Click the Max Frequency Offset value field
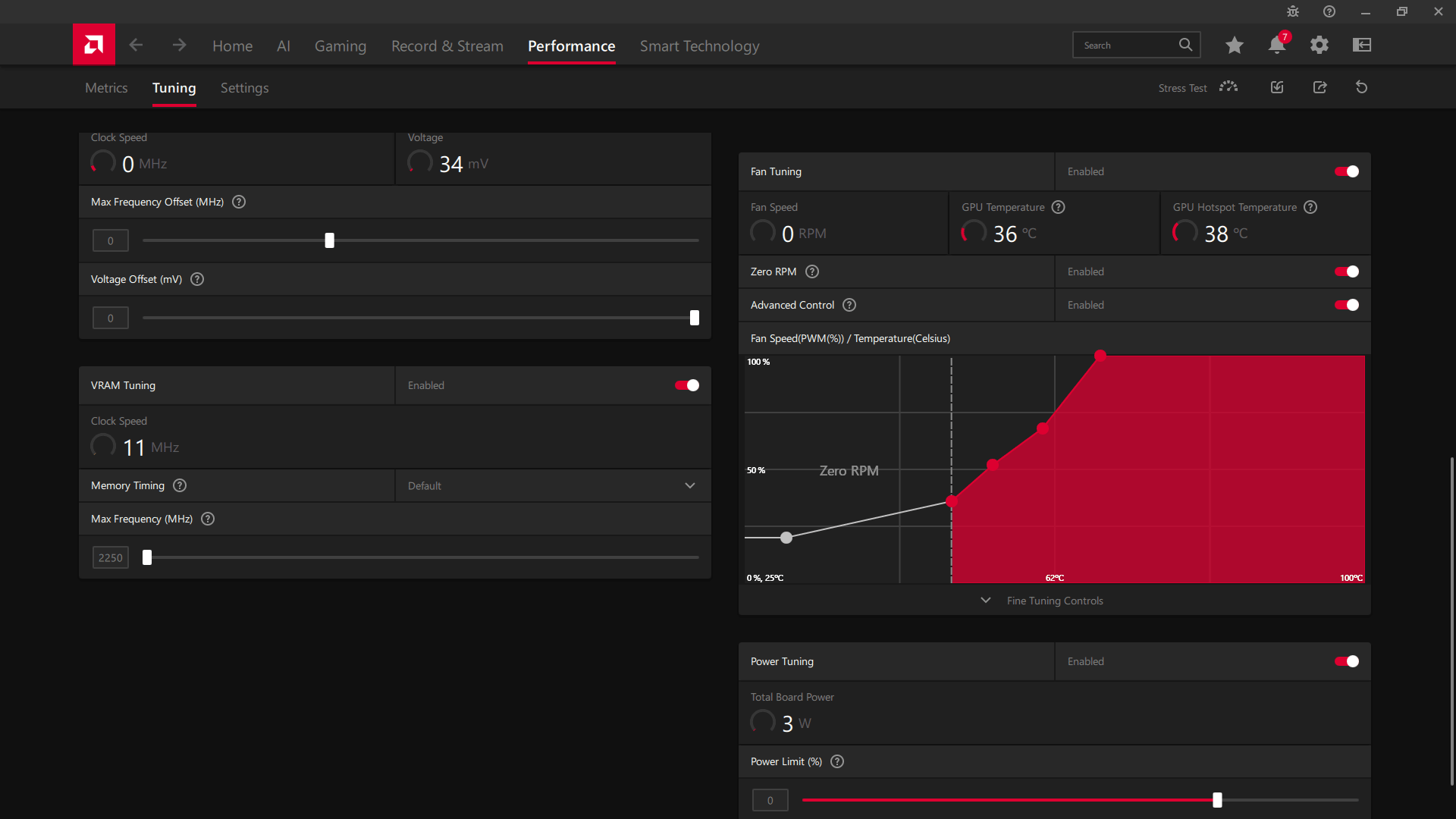The height and width of the screenshot is (819, 1456). coord(111,240)
